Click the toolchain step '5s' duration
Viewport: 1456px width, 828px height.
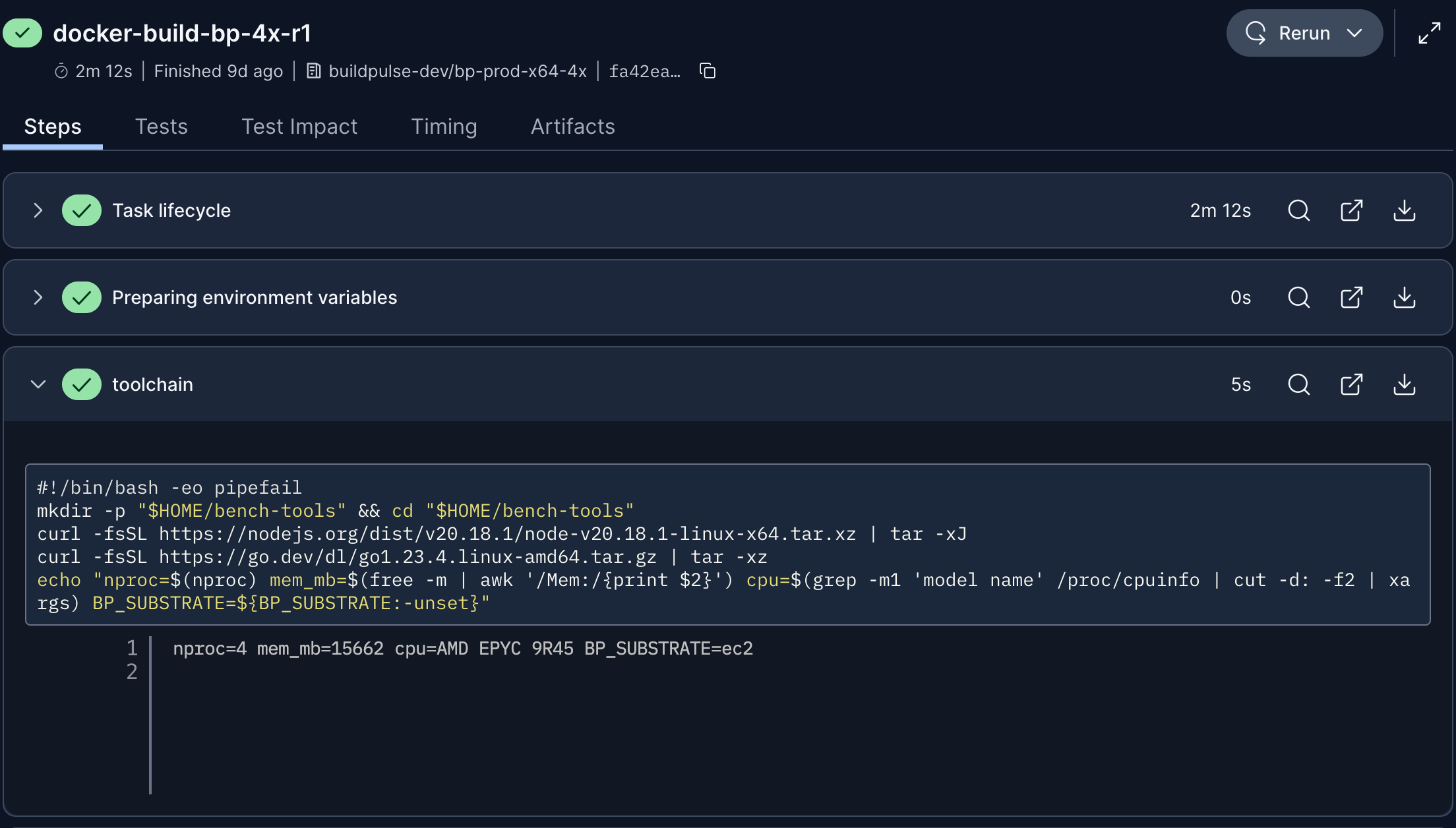(1241, 385)
